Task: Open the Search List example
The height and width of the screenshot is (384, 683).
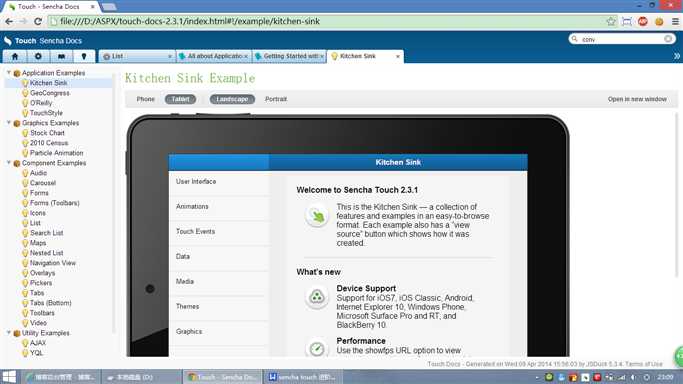Action: click(47, 233)
